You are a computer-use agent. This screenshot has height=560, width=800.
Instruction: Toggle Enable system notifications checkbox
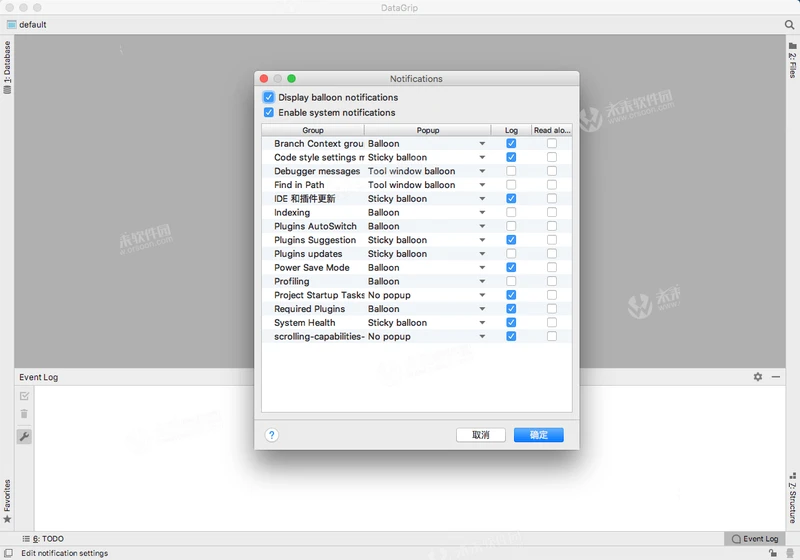point(268,112)
